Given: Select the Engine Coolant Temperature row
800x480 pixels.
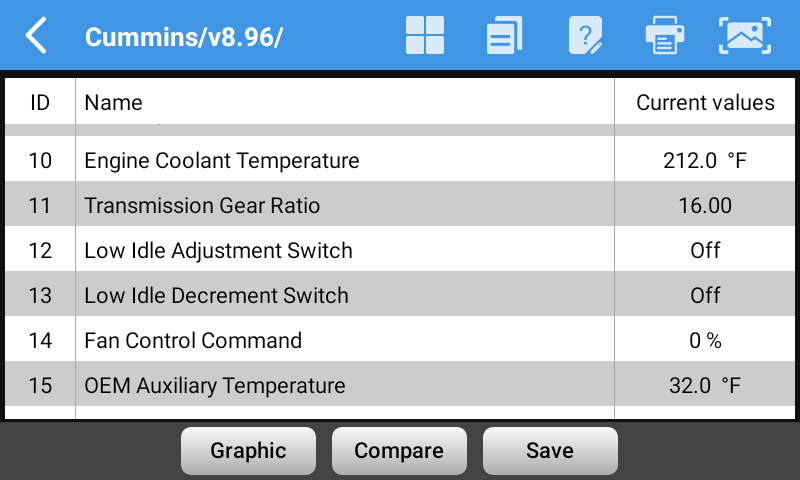Looking at the screenshot, I should (x=221, y=160).
